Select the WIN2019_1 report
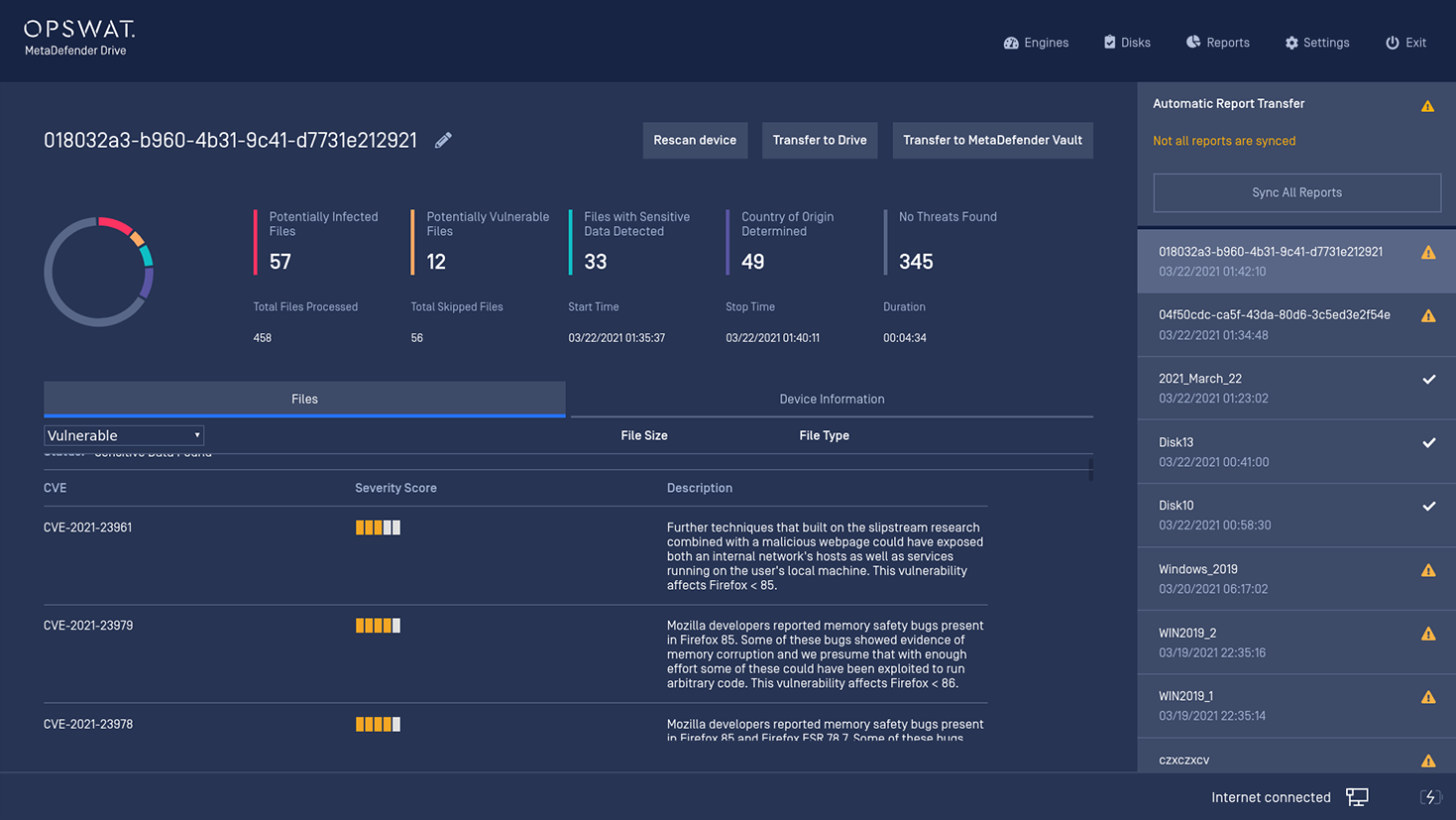 tap(1296, 705)
